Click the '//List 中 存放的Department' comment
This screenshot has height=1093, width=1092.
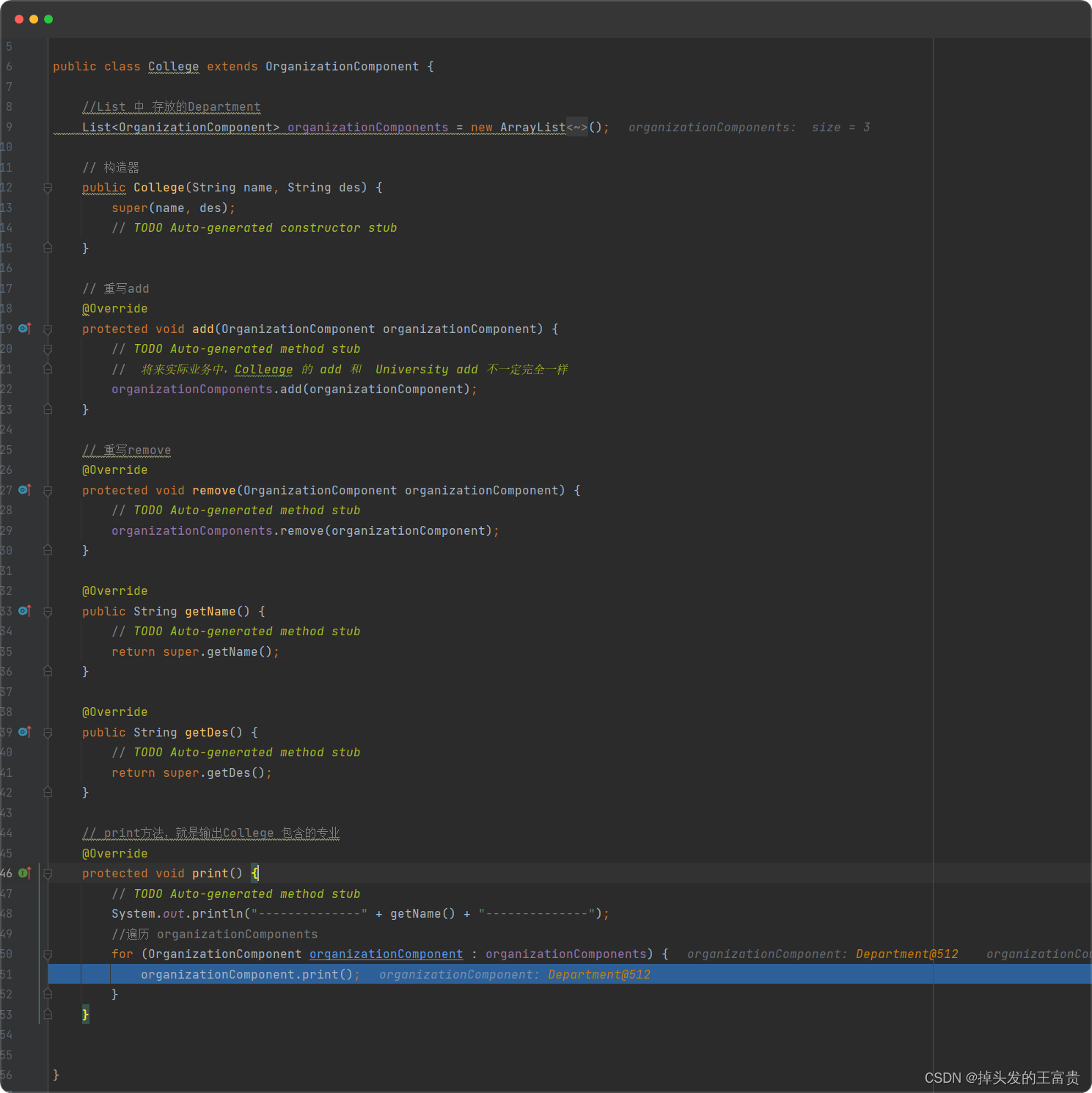point(172,107)
